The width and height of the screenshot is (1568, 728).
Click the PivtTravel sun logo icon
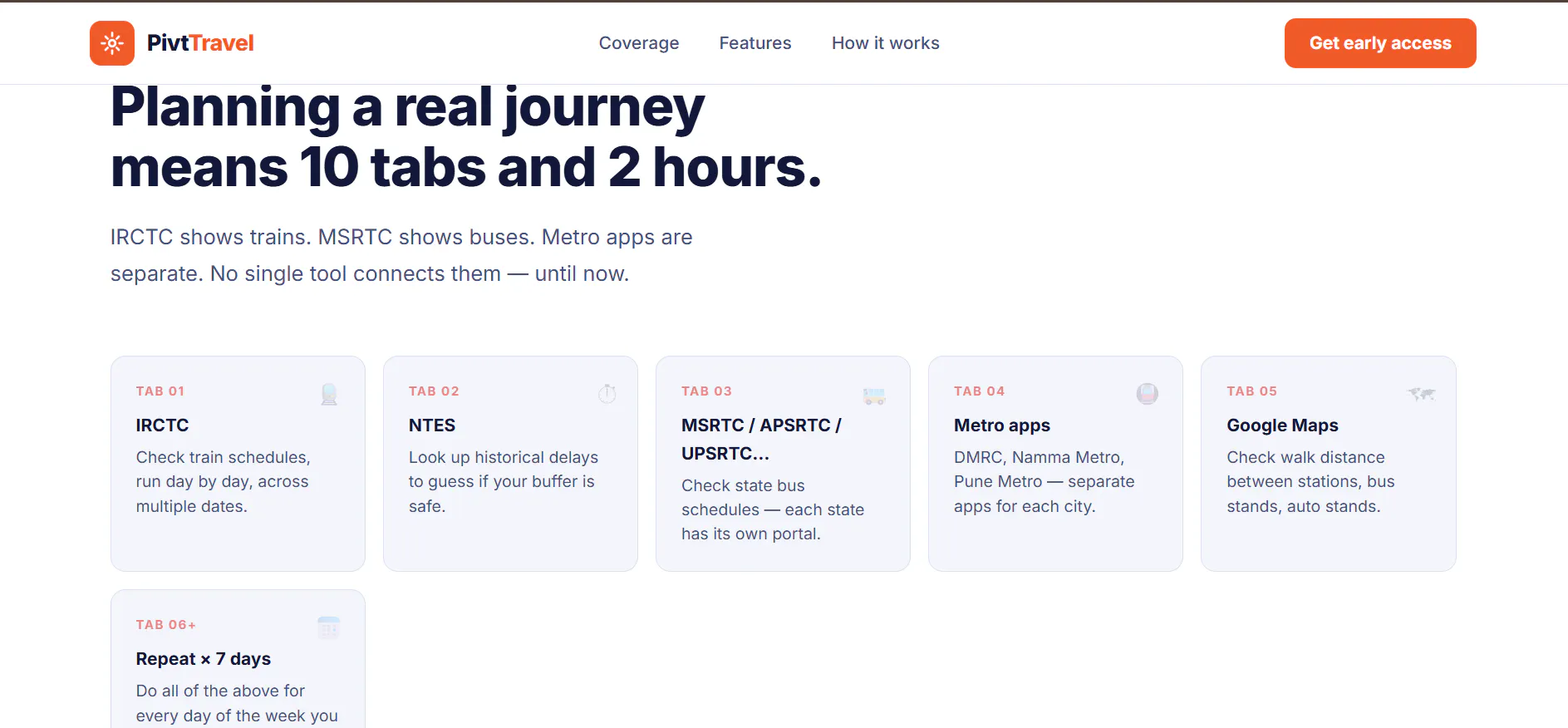click(x=112, y=43)
